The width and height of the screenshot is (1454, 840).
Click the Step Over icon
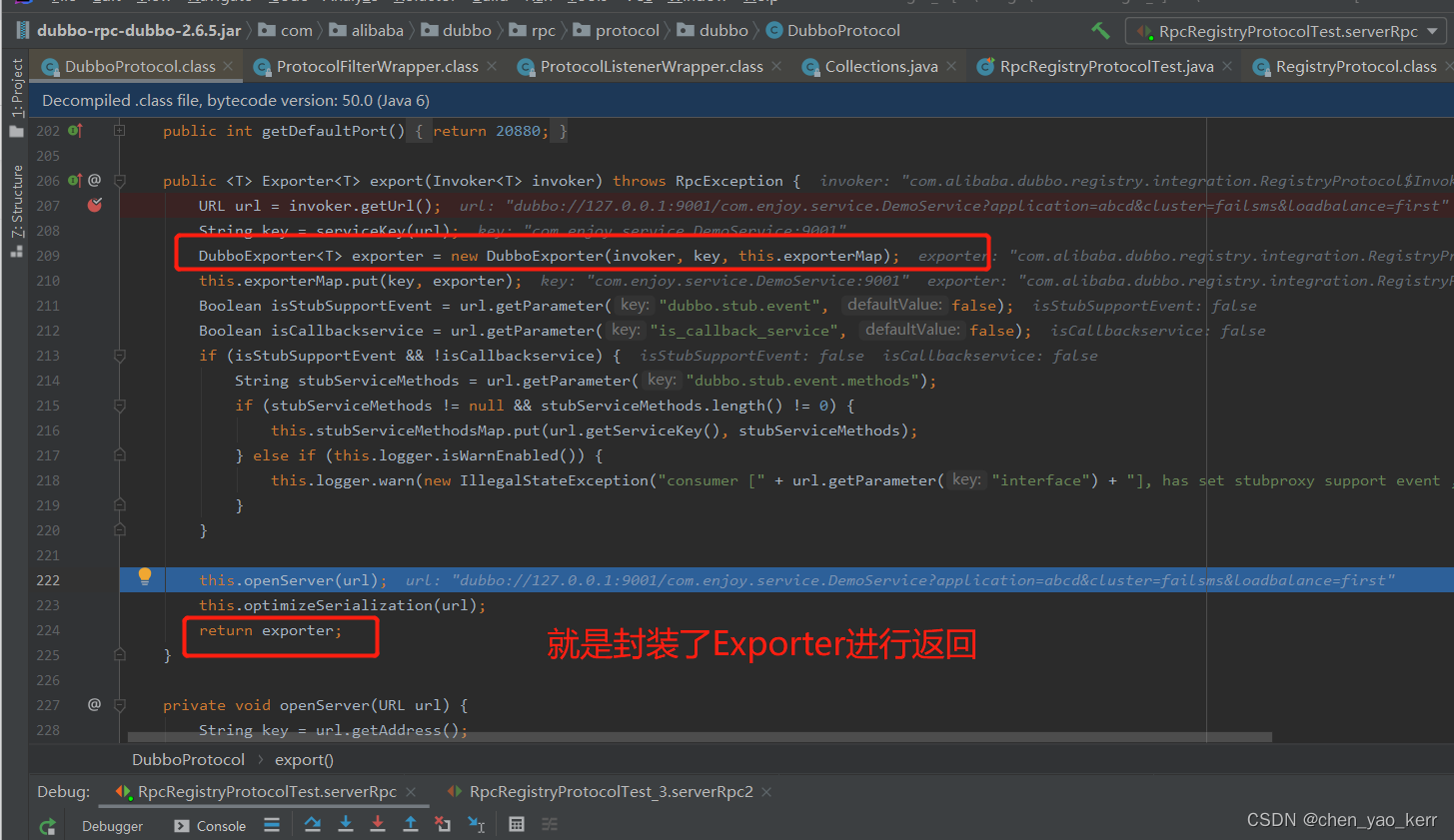click(x=313, y=824)
